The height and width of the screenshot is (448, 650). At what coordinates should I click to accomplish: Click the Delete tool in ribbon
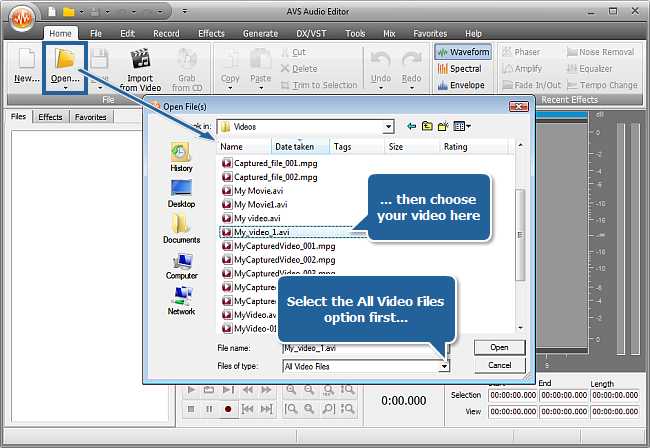(299, 69)
